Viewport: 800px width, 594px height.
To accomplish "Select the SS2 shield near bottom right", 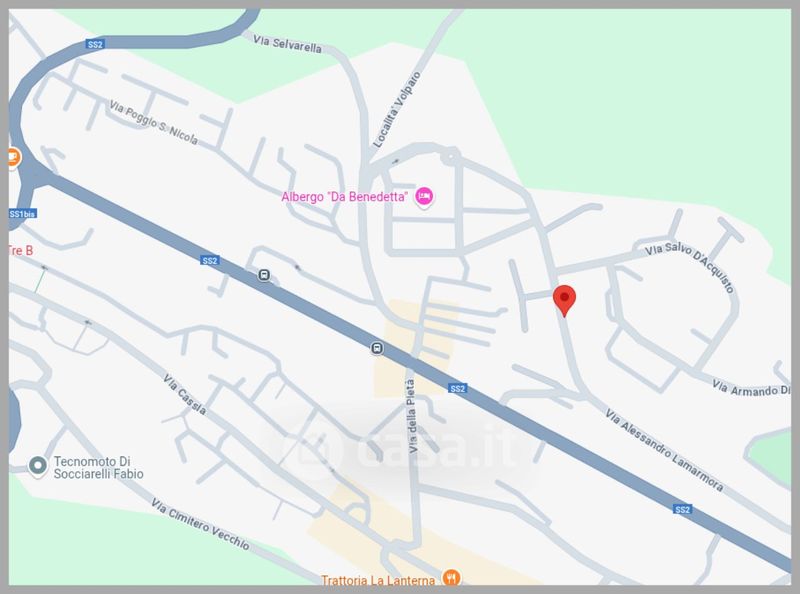I will pyautogui.click(x=682, y=509).
